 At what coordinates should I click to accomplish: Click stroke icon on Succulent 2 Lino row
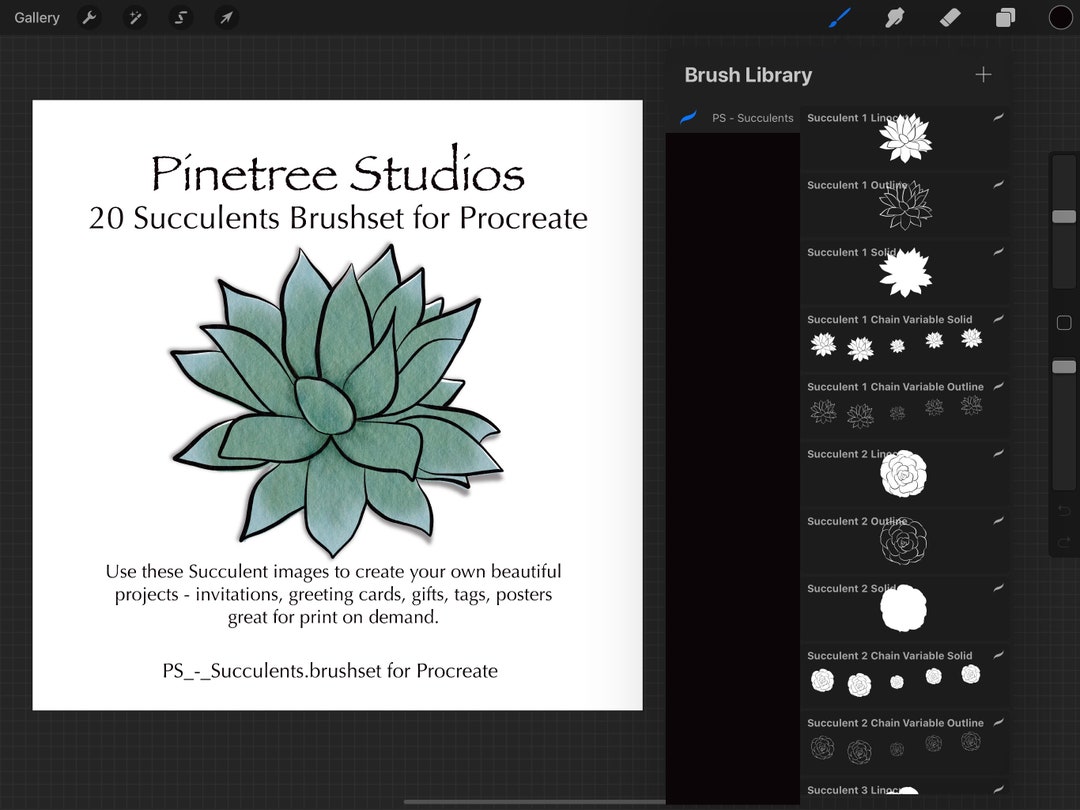pos(998,454)
